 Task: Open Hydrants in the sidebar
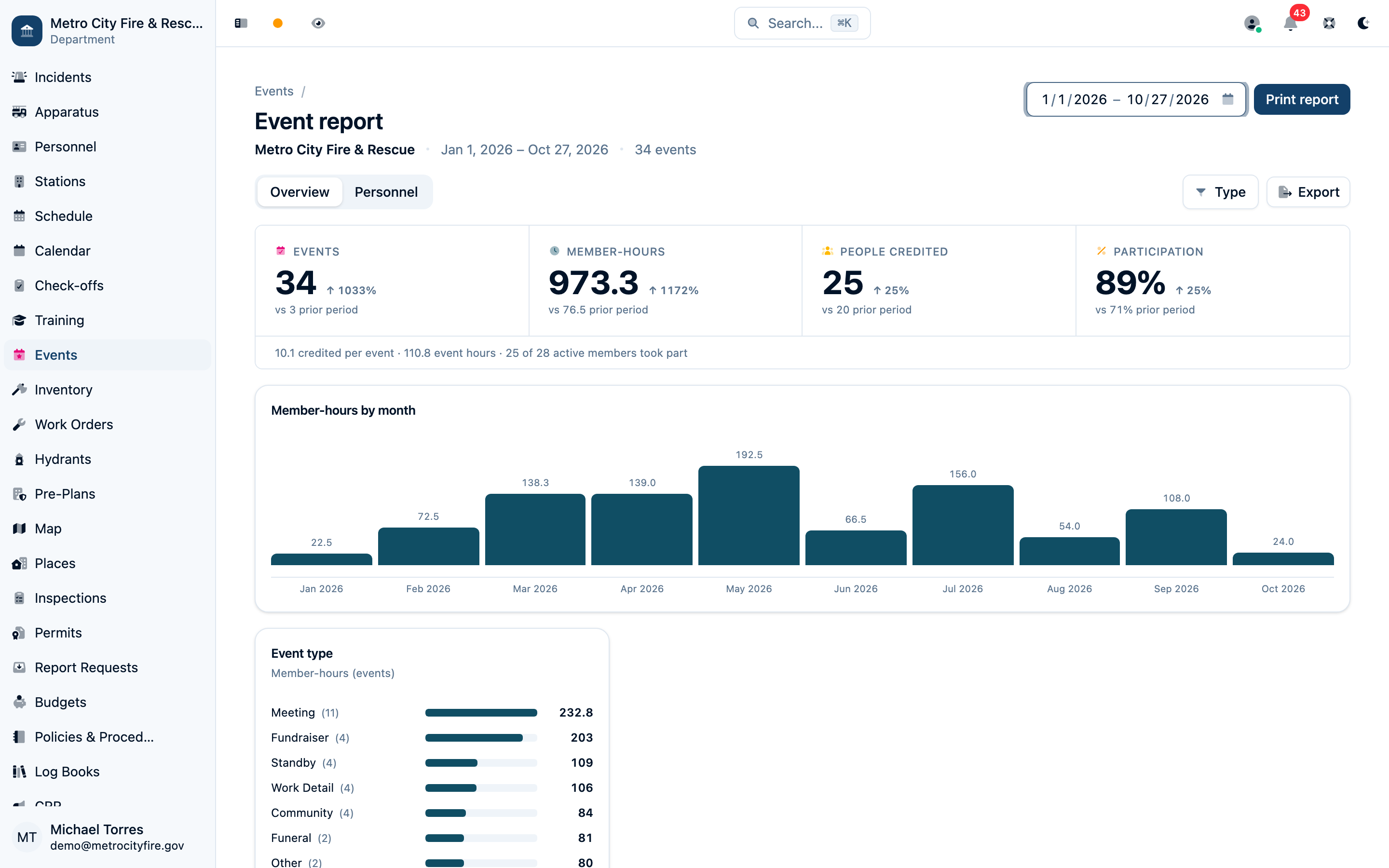pos(108,459)
